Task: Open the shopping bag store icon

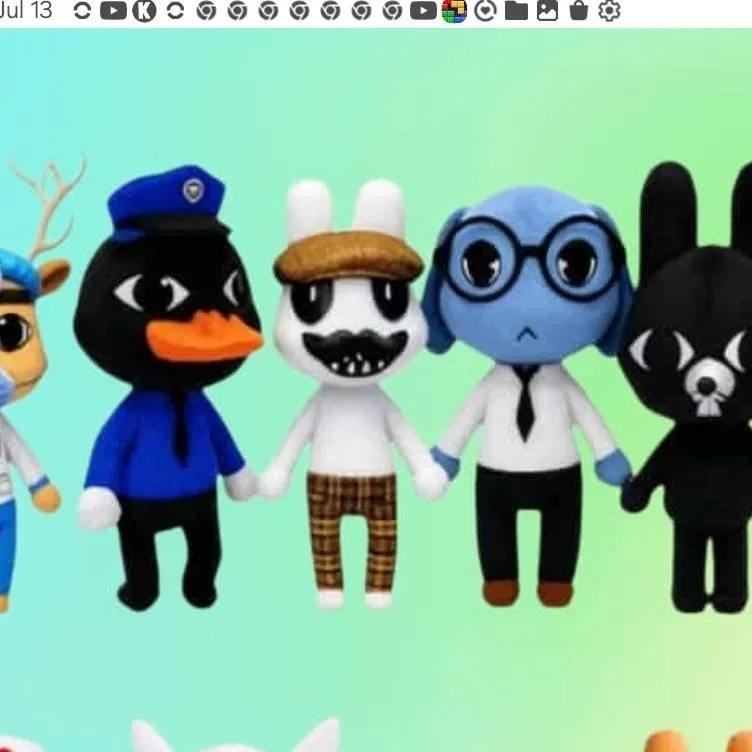Action: [578, 11]
